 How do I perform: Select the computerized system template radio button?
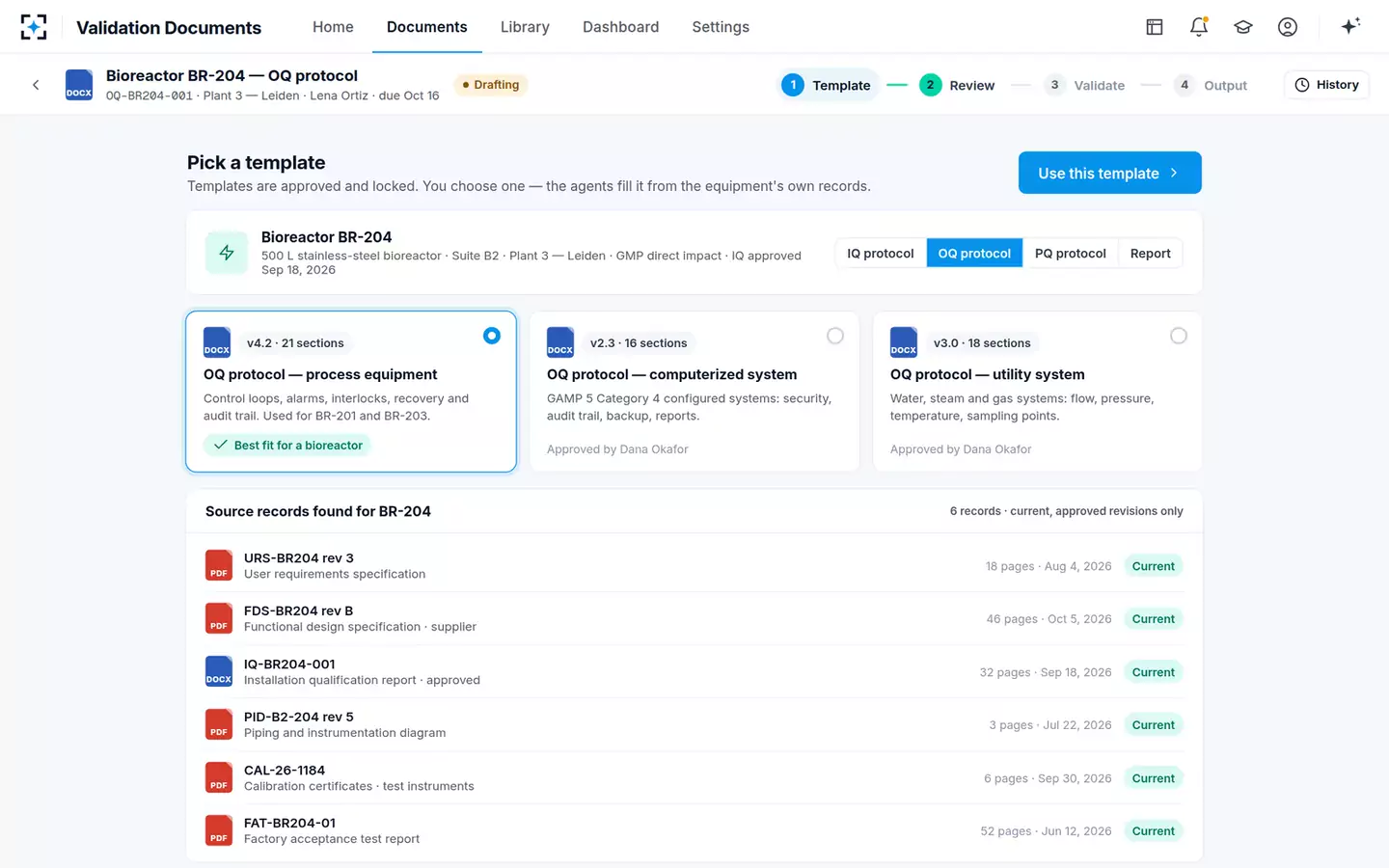[x=835, y=336]
